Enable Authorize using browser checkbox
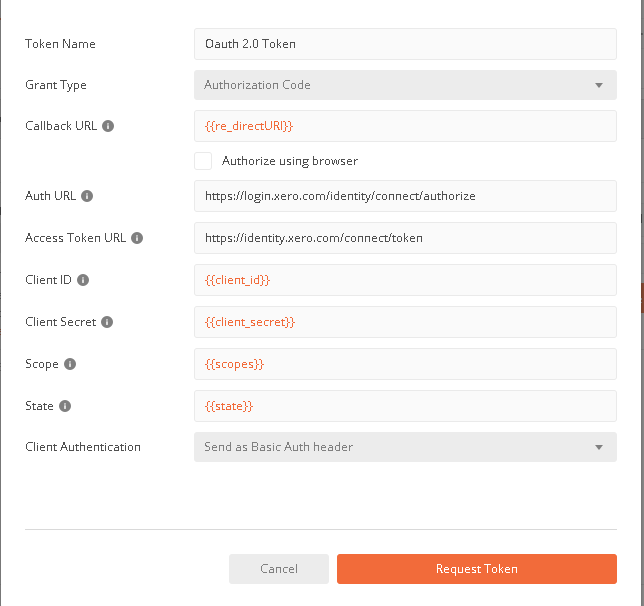The height and width of the screenshot is (606, 644). [x=203, y=161]
